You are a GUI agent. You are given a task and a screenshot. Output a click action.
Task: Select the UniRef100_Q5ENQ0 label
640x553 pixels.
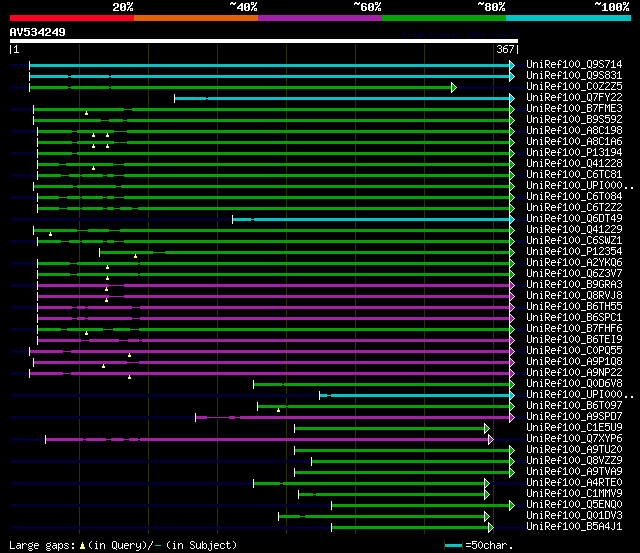tap(574, 505)
